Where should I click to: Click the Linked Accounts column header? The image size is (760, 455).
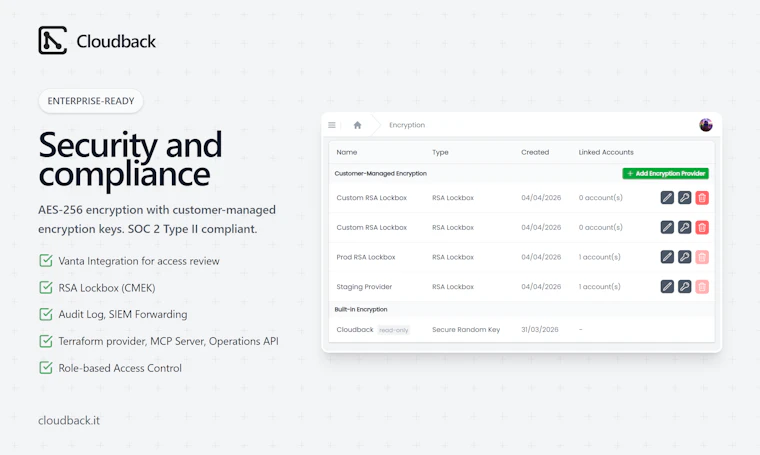(606, 152)
